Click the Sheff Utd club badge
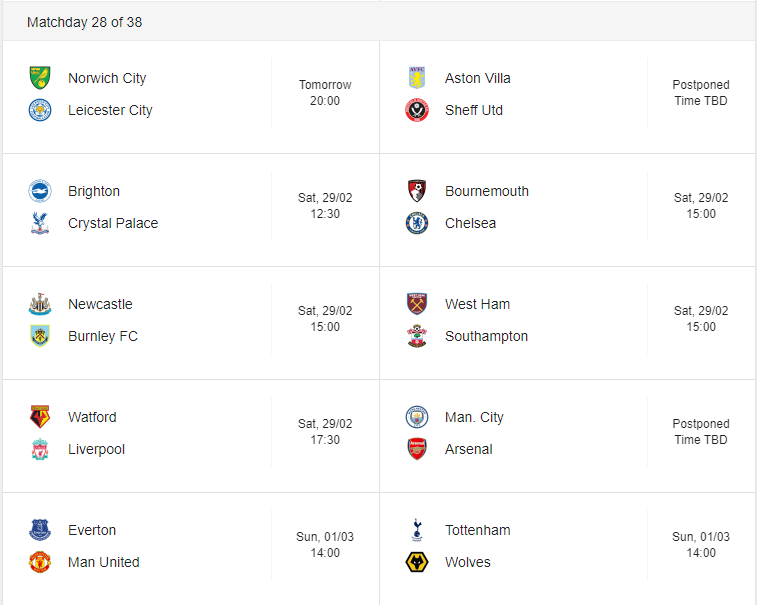 [x=417, y=110]
